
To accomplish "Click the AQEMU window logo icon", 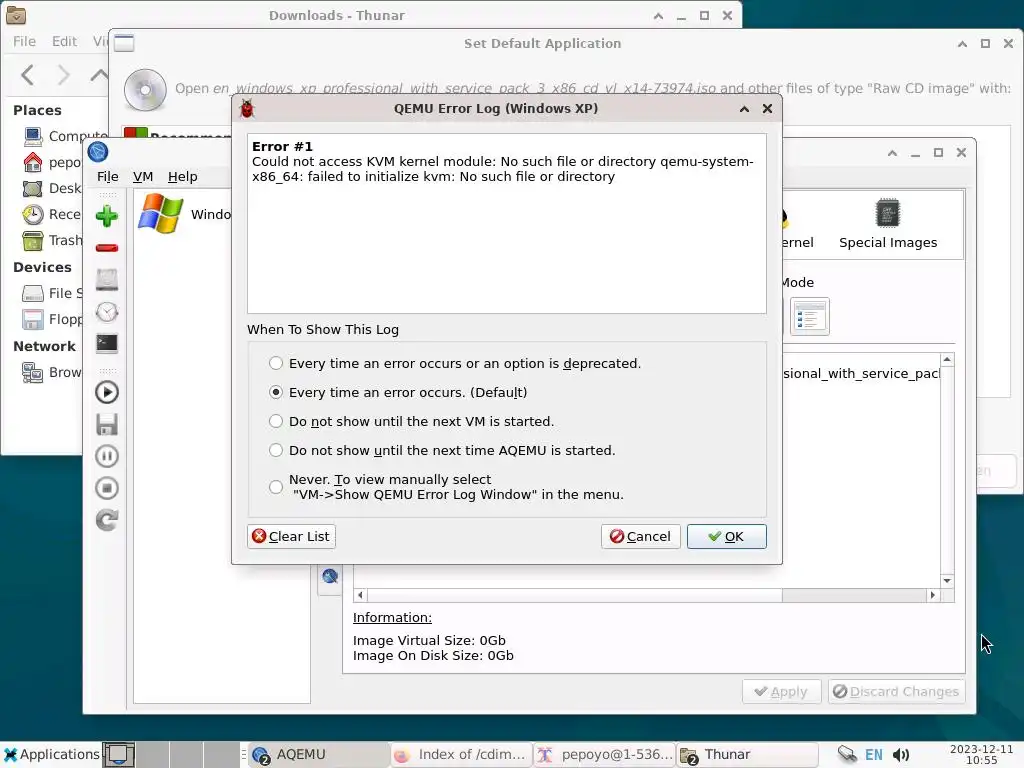I will [97, 152].
